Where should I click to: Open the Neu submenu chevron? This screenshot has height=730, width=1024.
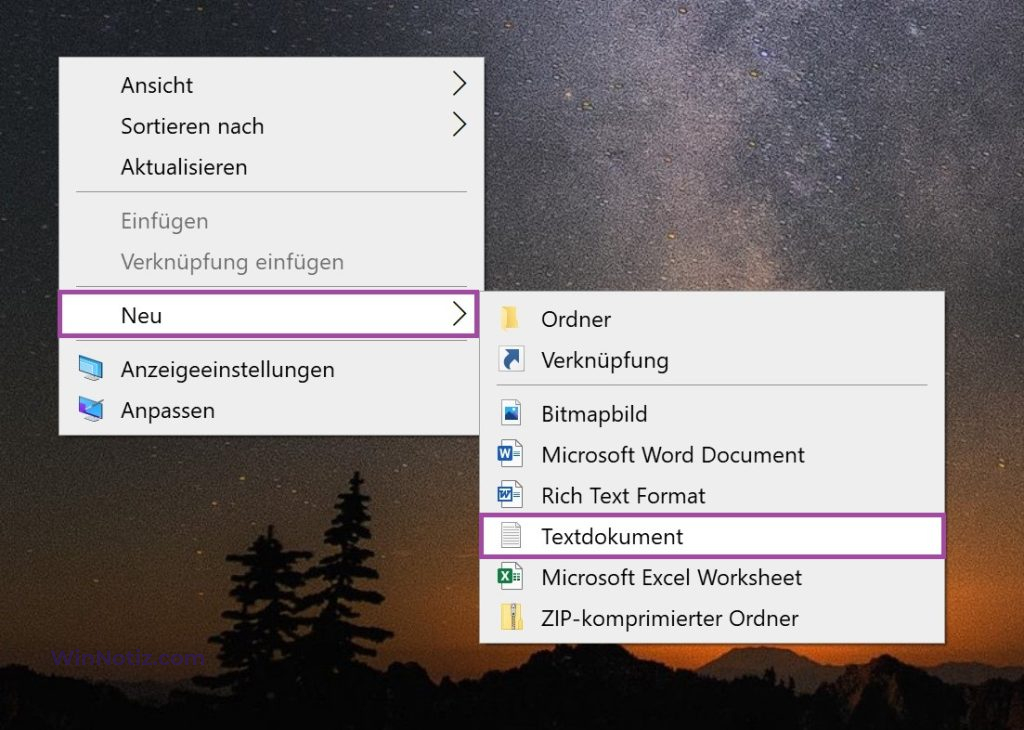click(459, 314)
